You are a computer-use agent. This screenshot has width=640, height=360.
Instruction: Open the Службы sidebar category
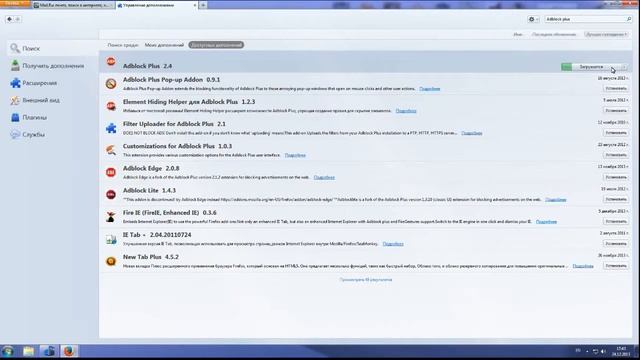[x=53, y=134]
